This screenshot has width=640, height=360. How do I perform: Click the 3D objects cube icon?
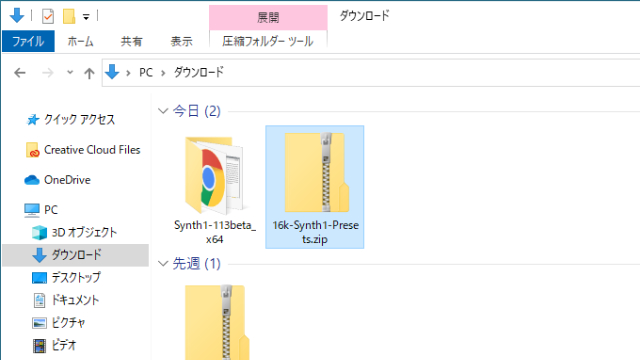[x=39, y=233]
